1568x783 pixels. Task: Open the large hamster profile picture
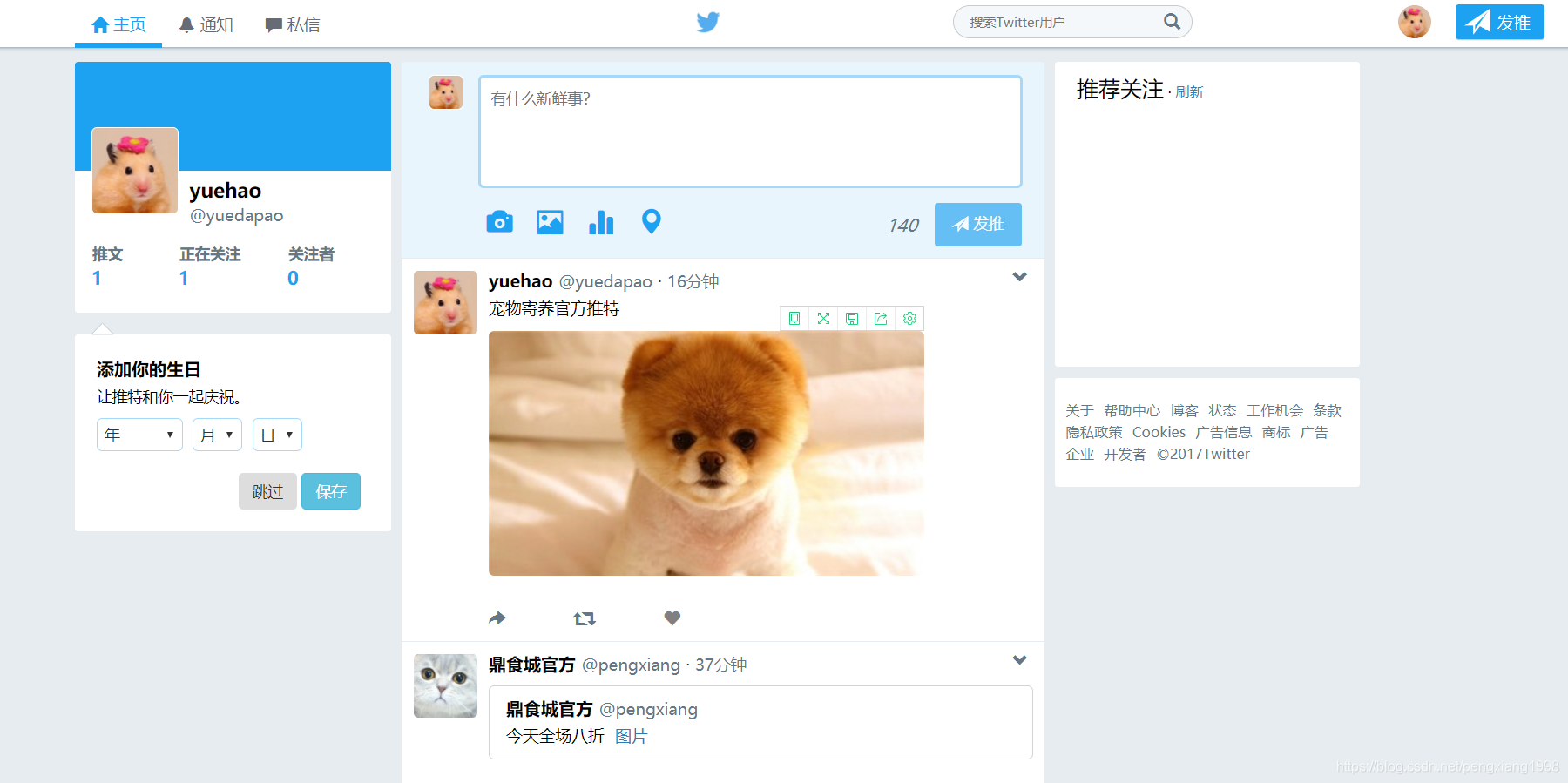tap(135, 171)
